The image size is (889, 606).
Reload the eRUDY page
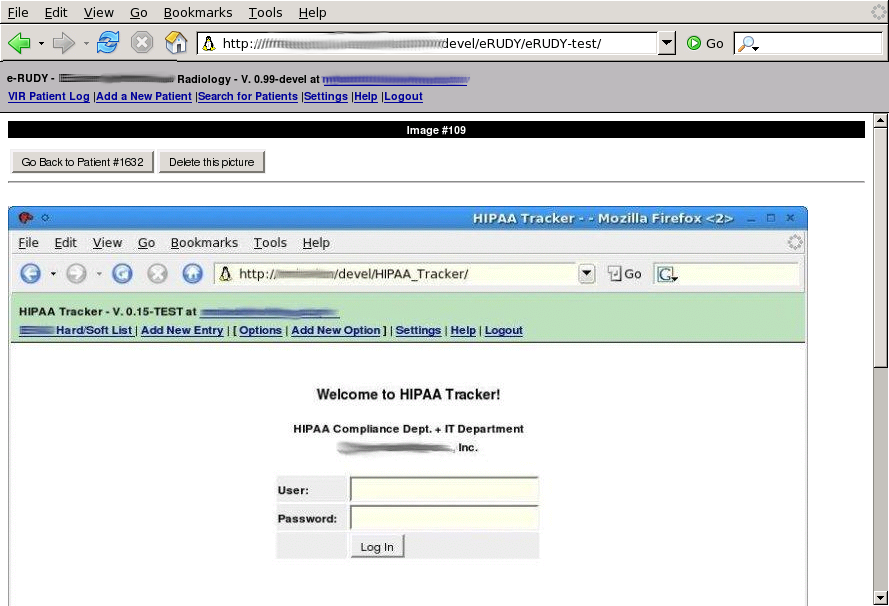point(108,43)
